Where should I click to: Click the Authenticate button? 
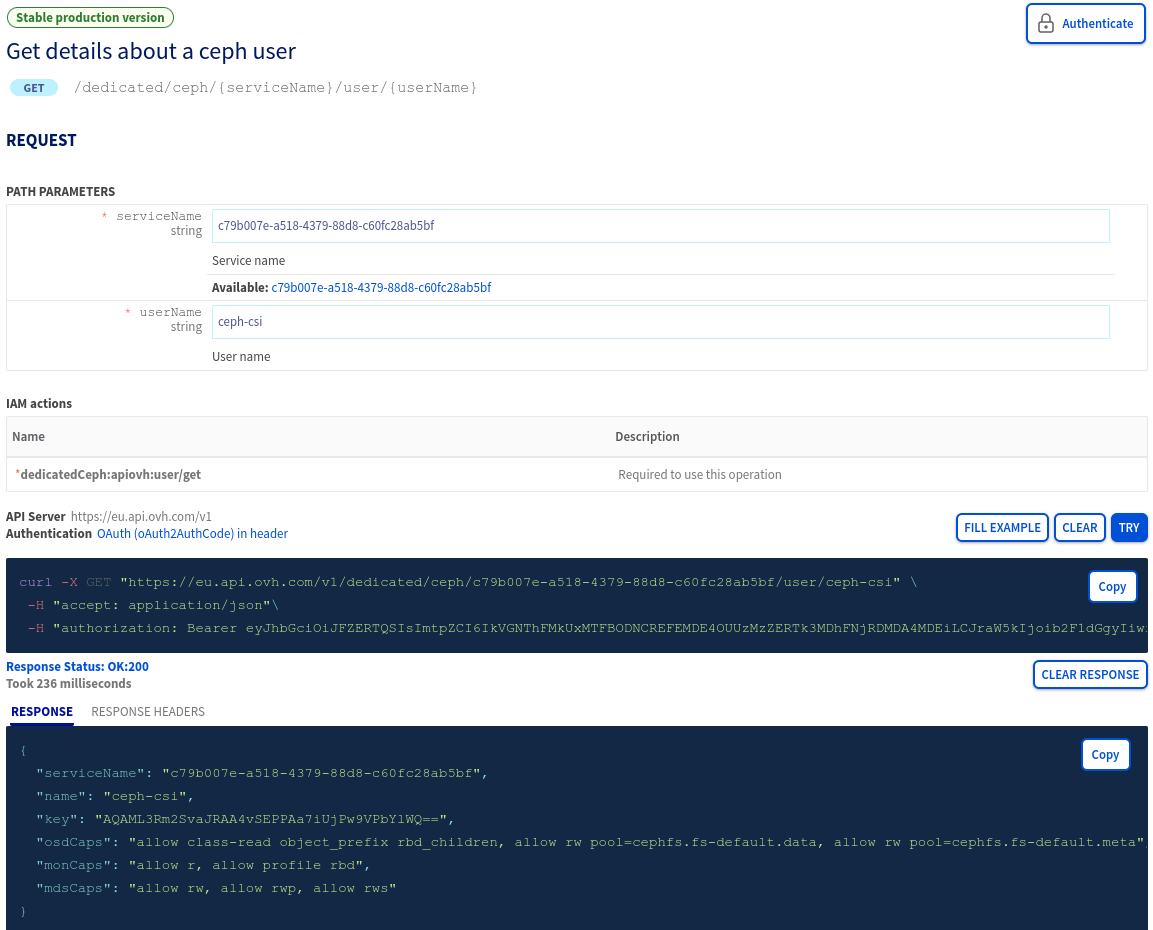tap(1086, 23)
